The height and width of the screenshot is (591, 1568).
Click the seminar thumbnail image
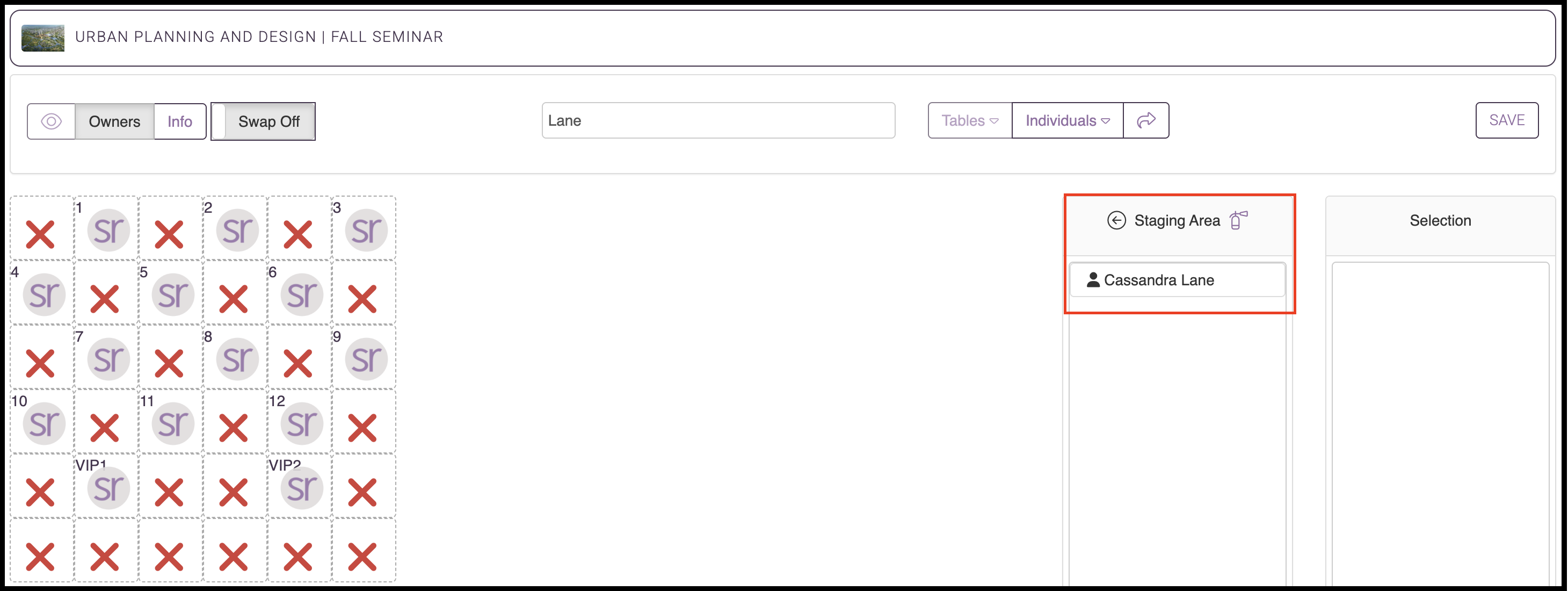[x=42, y=38]
